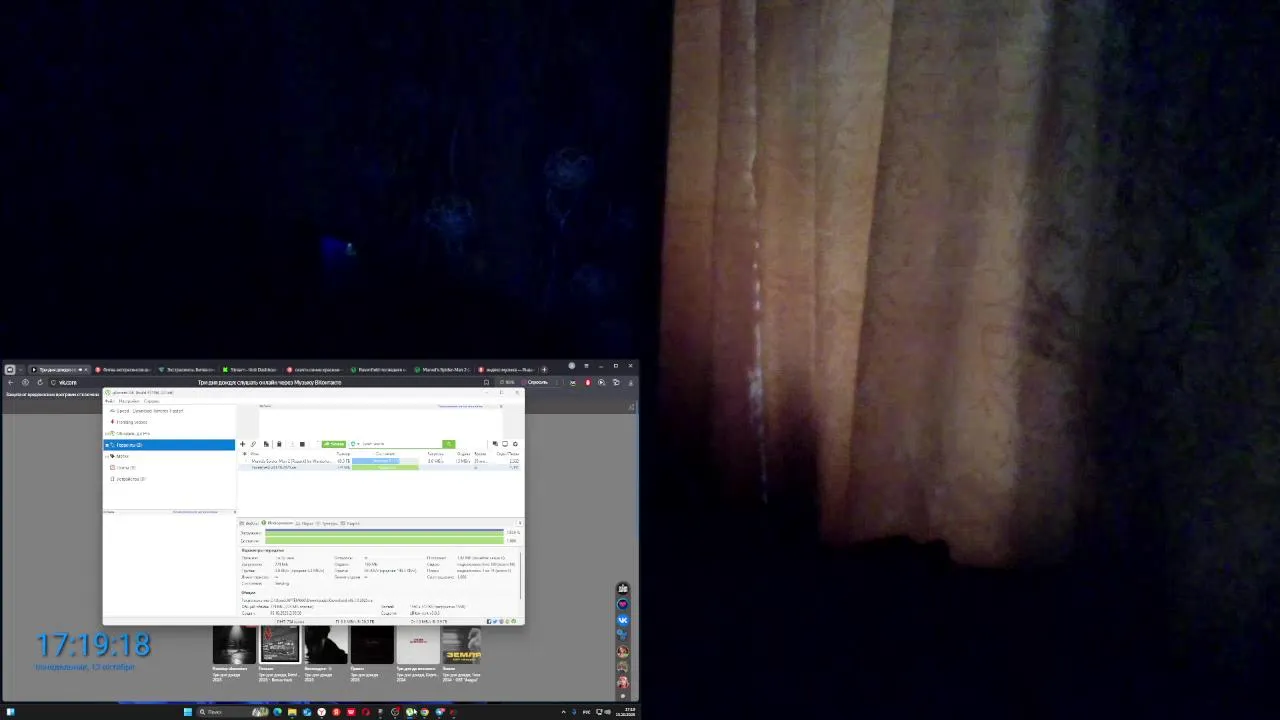Show hidden system tray icons chevron

[x=563, y=712]
